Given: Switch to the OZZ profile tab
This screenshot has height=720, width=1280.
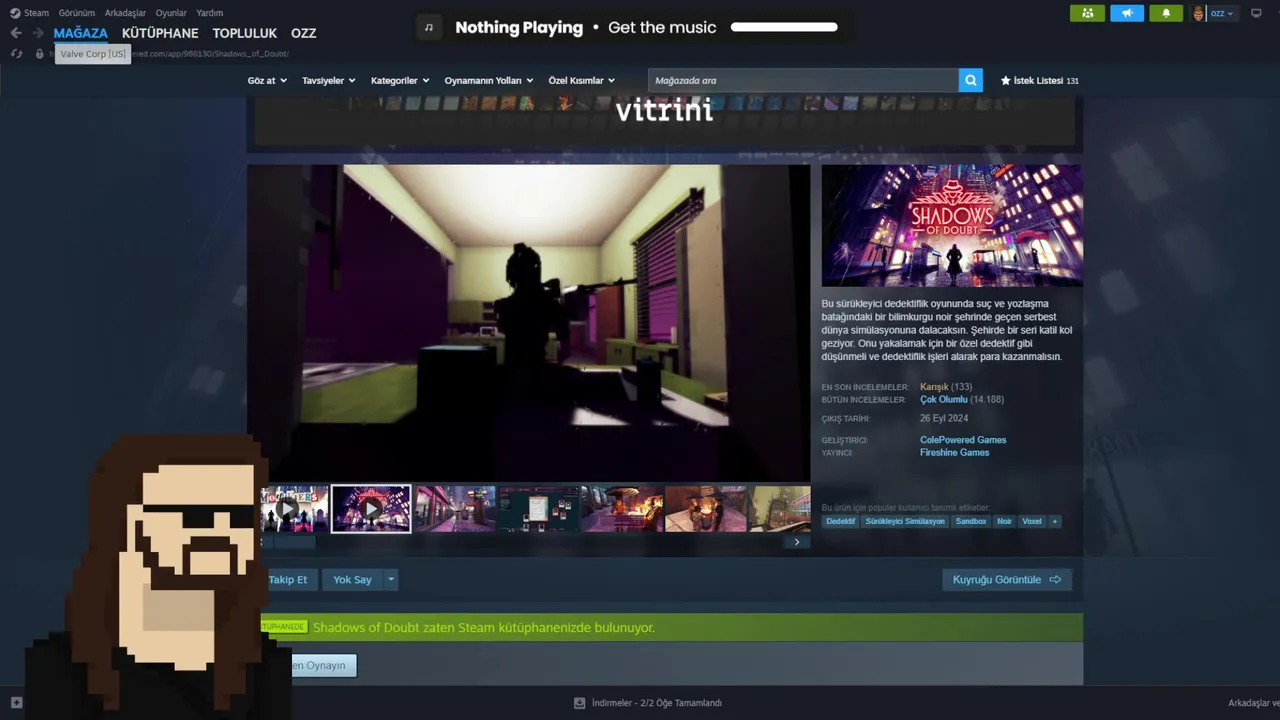Looking at the screenshot, I should (x=303, y=33).
